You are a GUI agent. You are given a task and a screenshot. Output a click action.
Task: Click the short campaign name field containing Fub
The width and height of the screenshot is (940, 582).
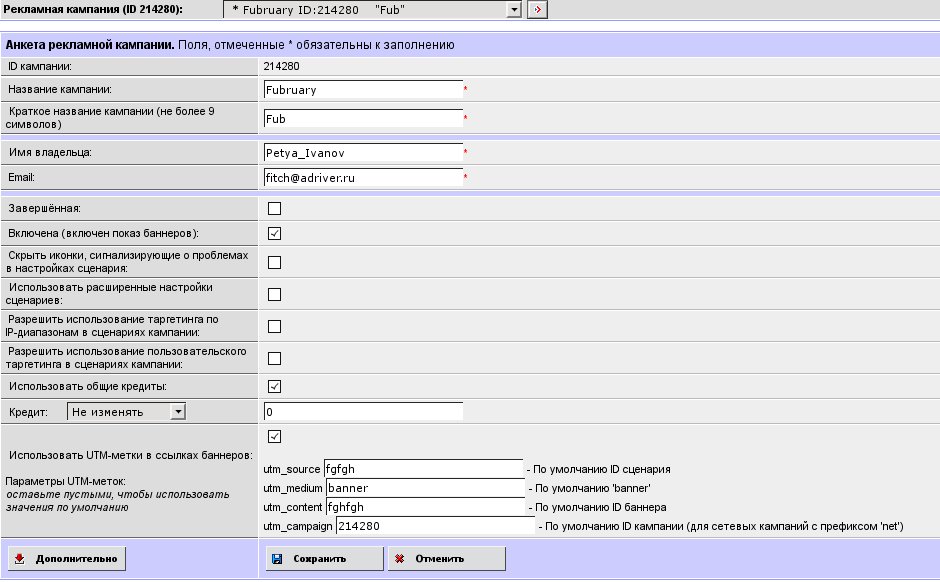pos(363,119)
